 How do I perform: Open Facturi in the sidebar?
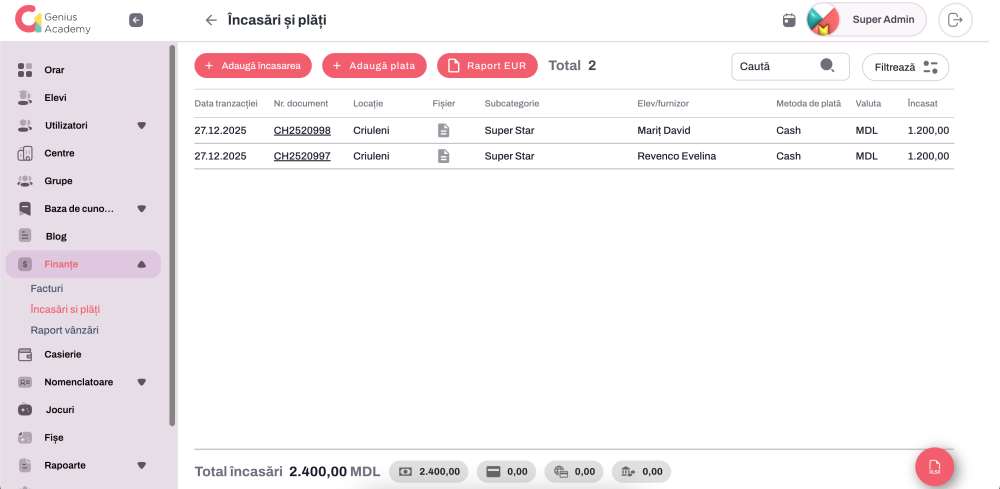47,288
